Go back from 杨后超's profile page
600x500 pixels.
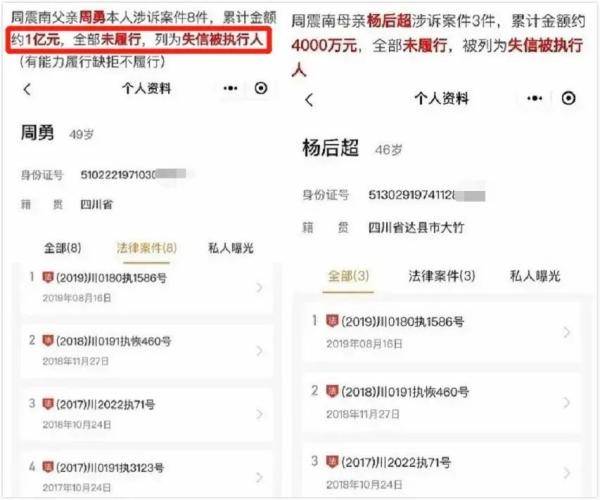pyautogui.click(x=309, y=100)
